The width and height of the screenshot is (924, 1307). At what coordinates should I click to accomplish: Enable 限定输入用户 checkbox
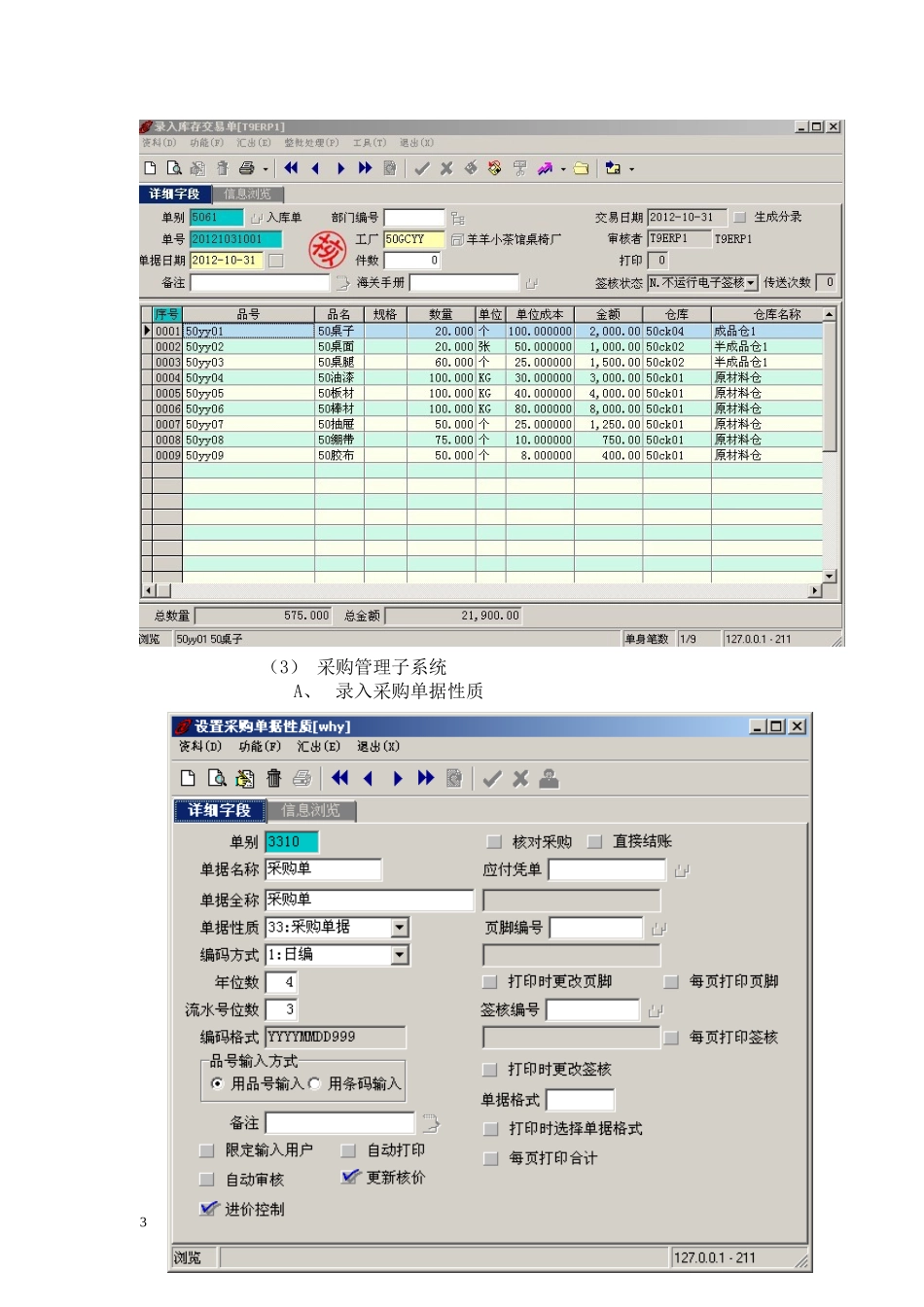pos(206,1150)
